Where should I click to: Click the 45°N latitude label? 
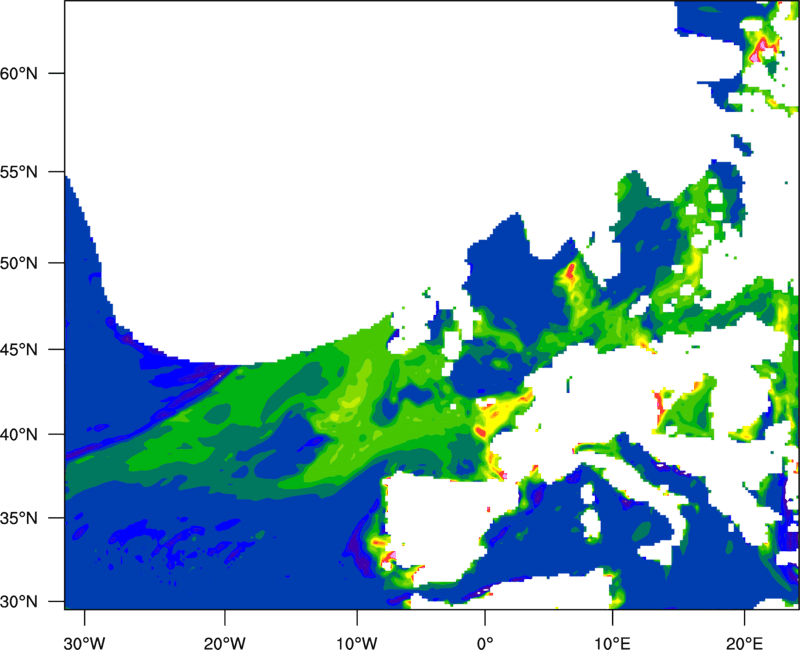pos(19,349)
